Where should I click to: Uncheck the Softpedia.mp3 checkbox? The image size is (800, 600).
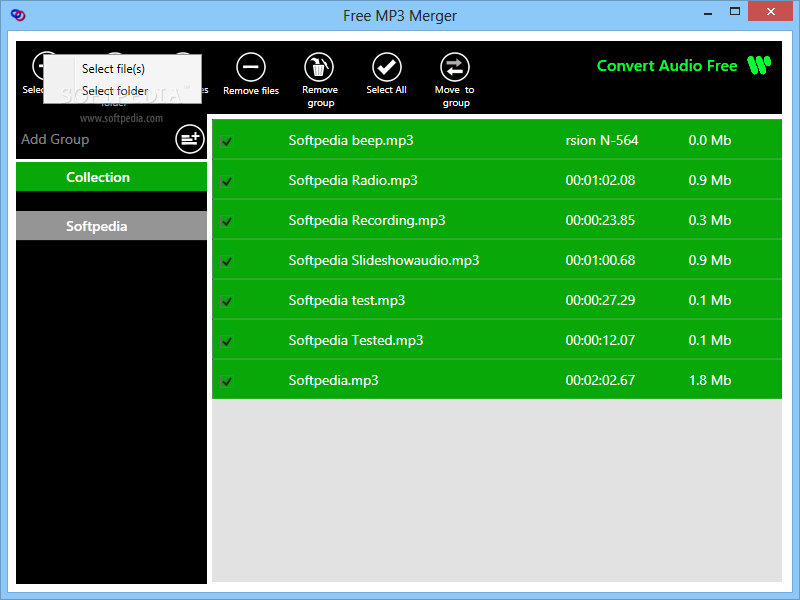coord(227,381)
